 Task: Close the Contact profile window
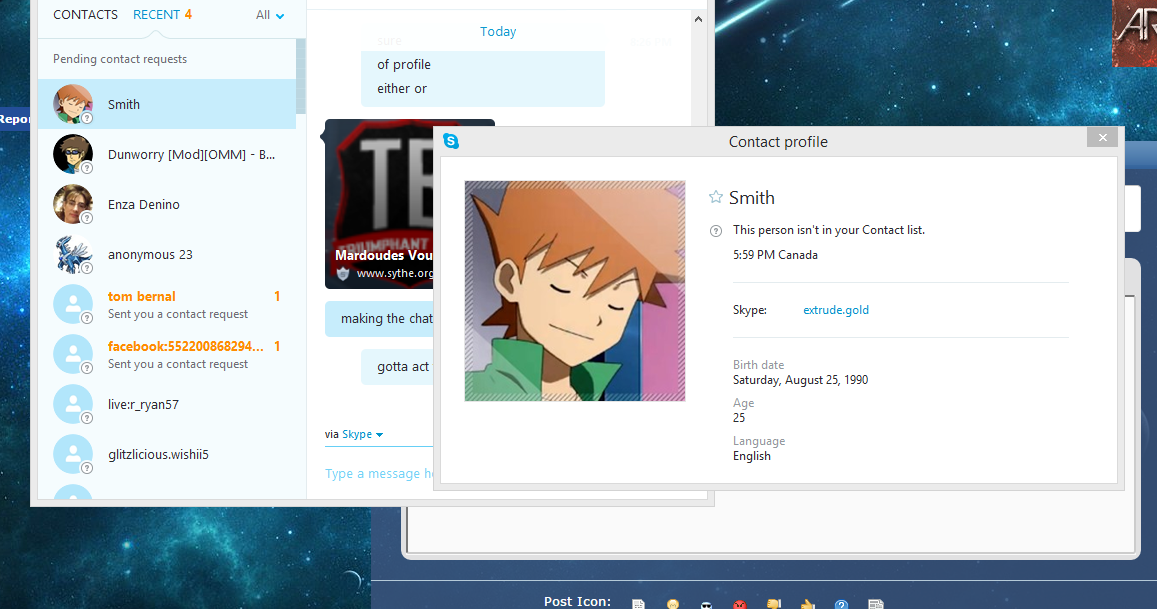[1102, 137]
